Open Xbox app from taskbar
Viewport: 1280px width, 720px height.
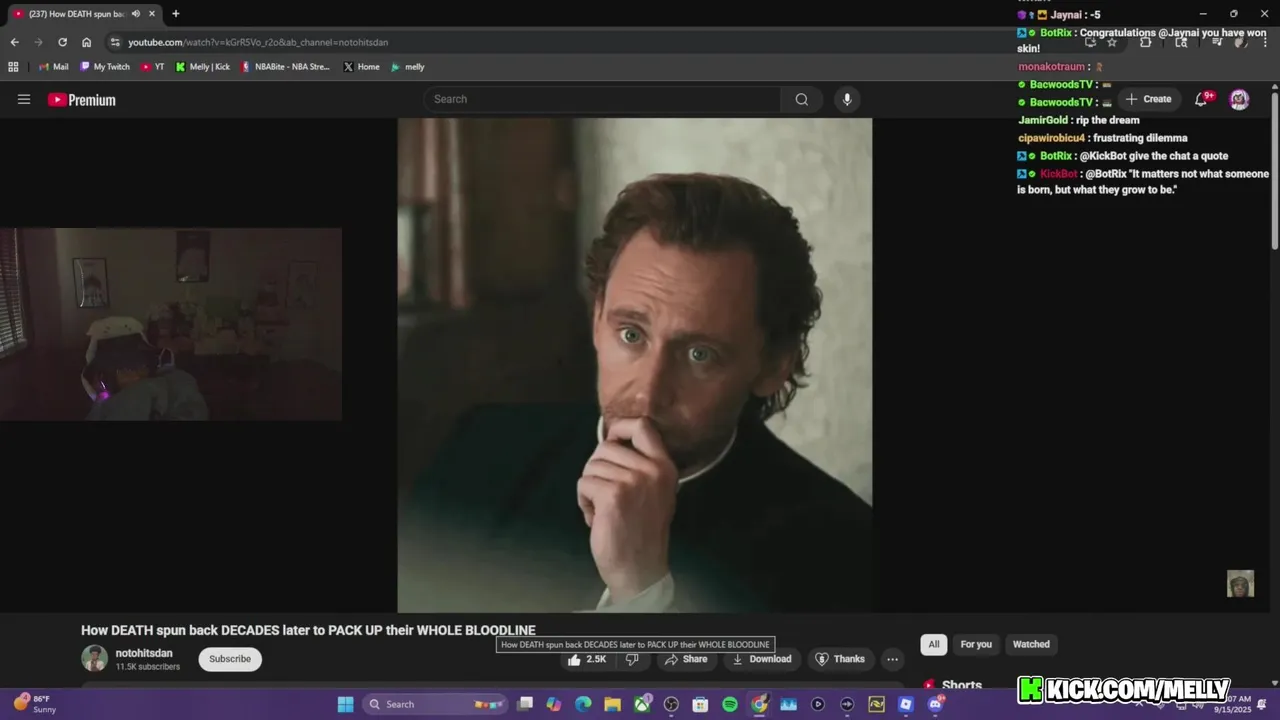642,704
